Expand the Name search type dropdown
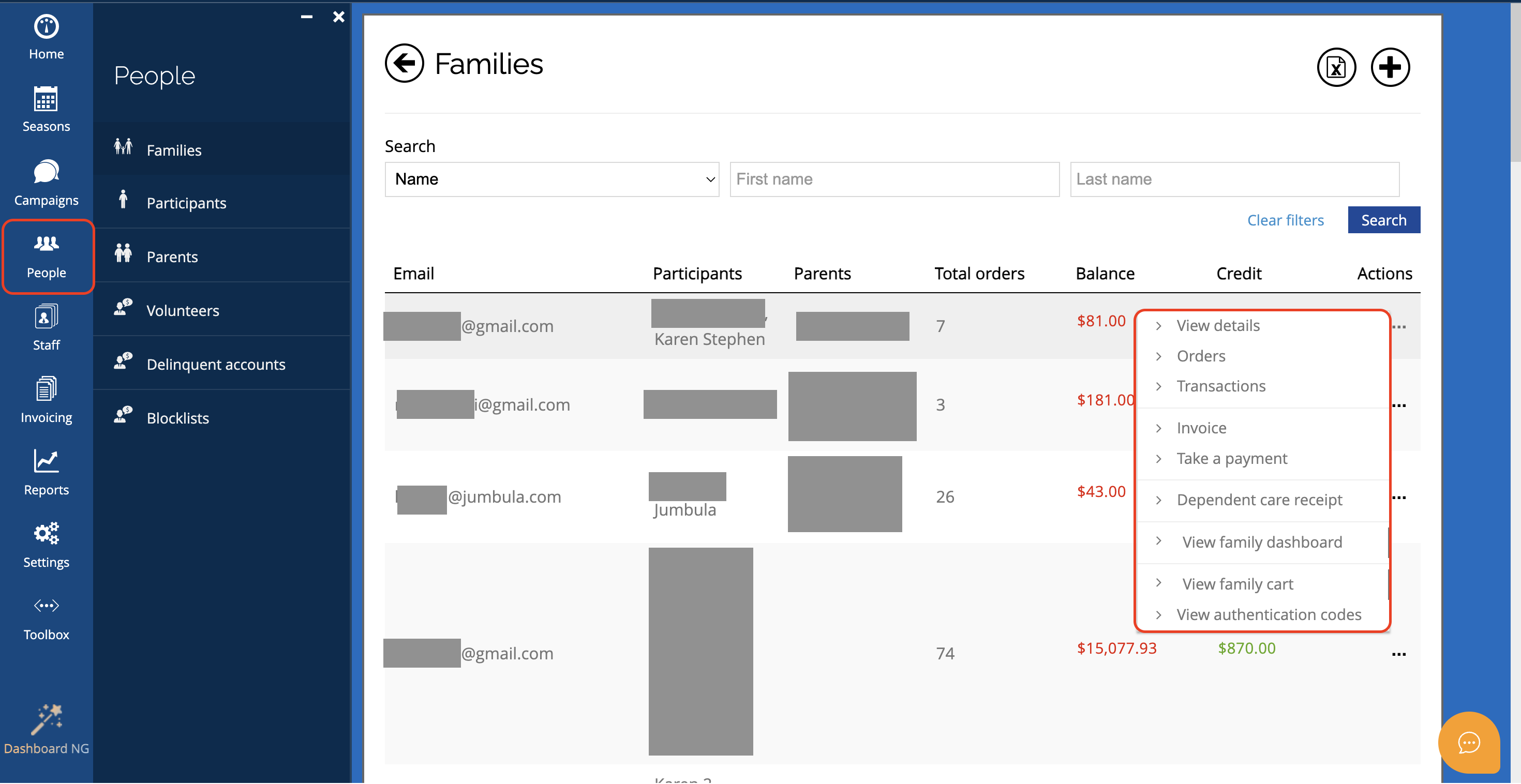1521x784 pixels. 551,179
